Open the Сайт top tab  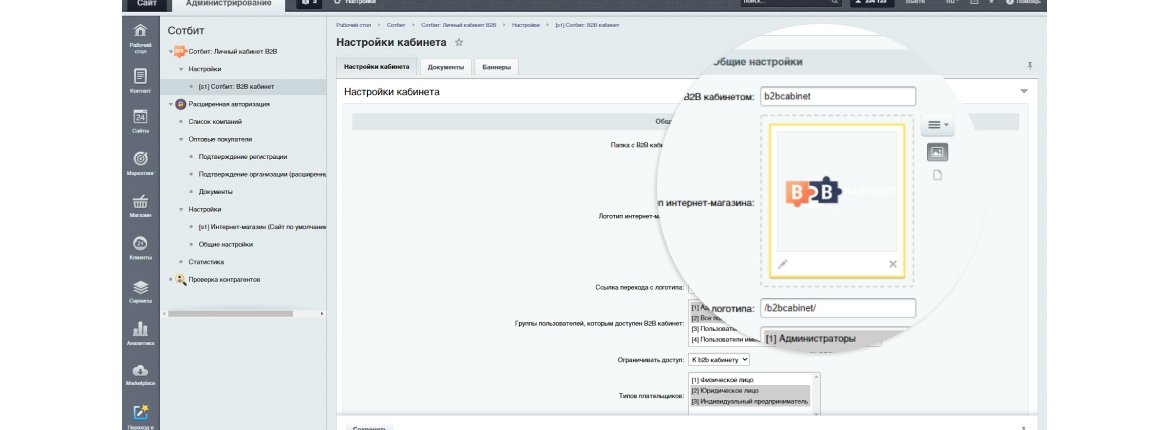click(x=146, y=4)
